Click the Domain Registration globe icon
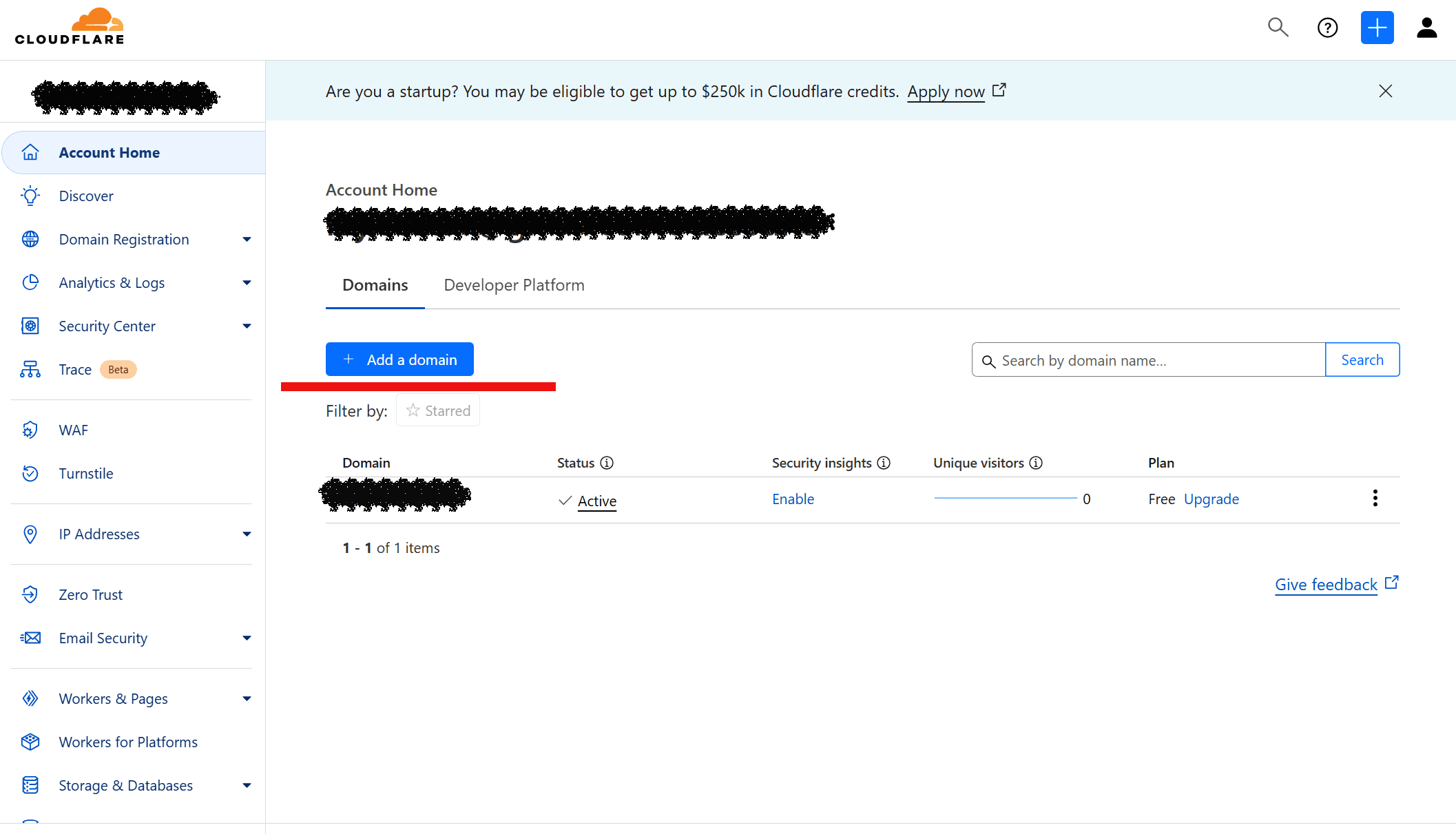Image resolution: width=1456 pixels, height=834 pixels. pos(30,239)
